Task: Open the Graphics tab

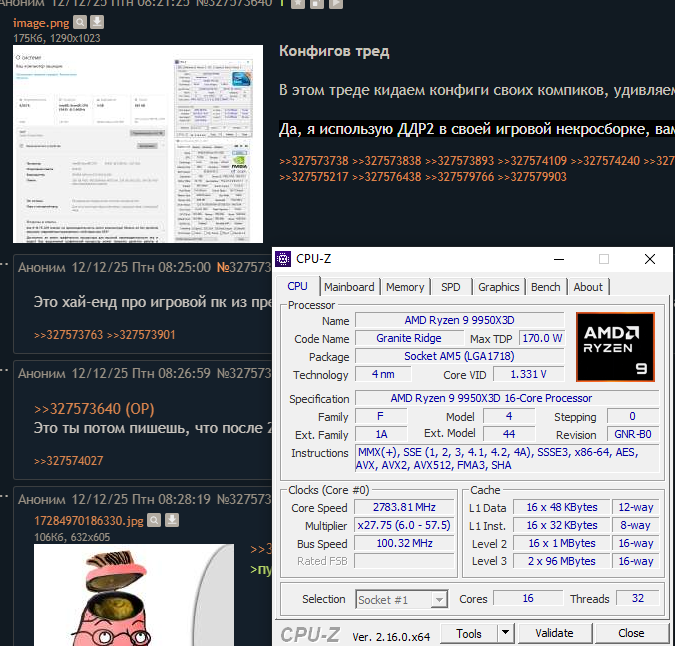Action: 499,287
